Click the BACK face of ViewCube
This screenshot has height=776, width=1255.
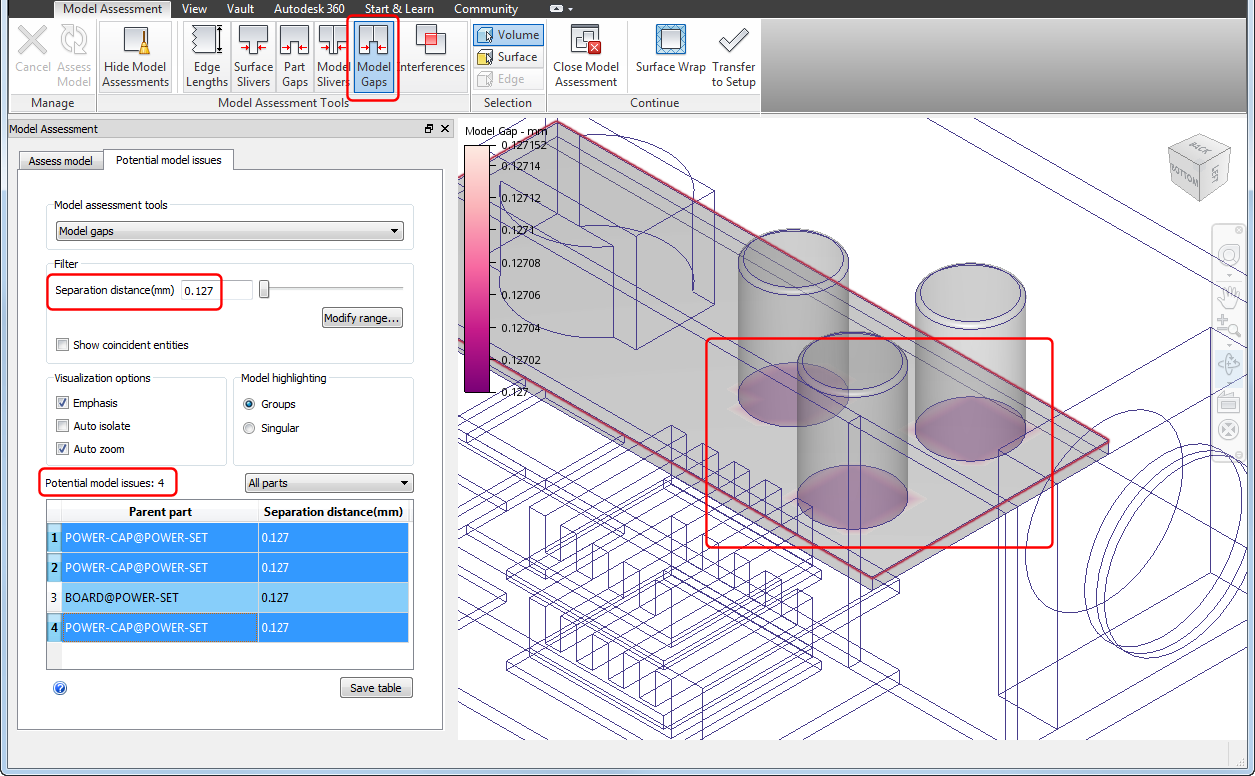[x=1199, y=146]
